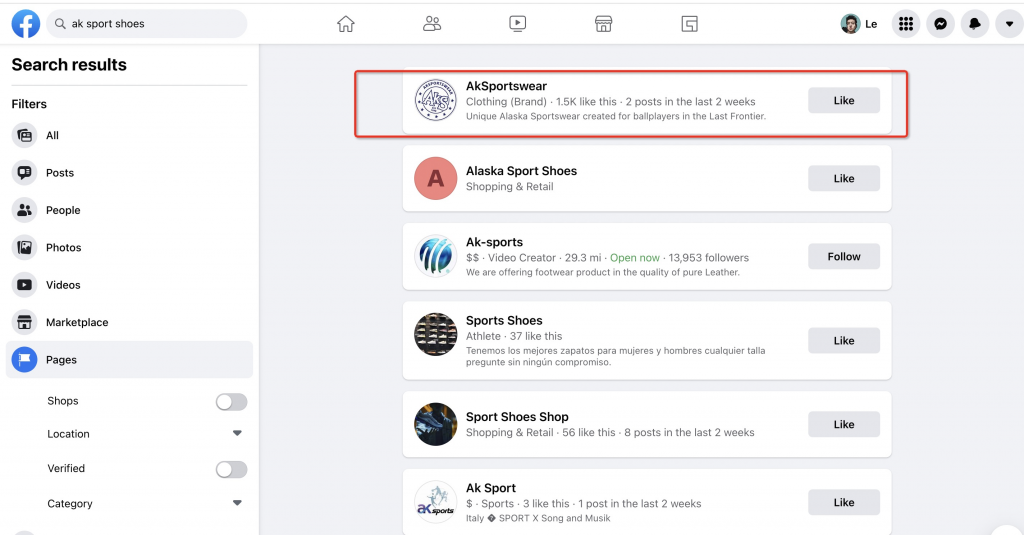Expand the Category dropdown
The image size is (1024, 535).
[x=237, y=503]
